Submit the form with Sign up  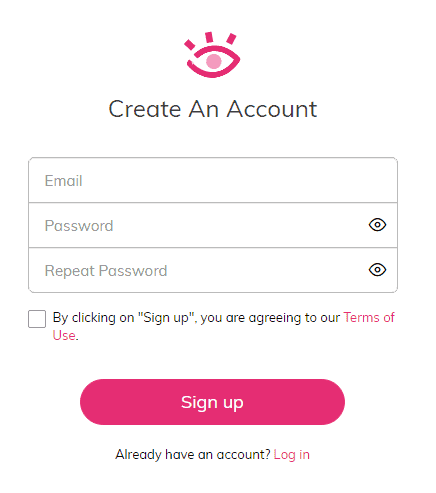pyautogui.click(x=212, y=402)
